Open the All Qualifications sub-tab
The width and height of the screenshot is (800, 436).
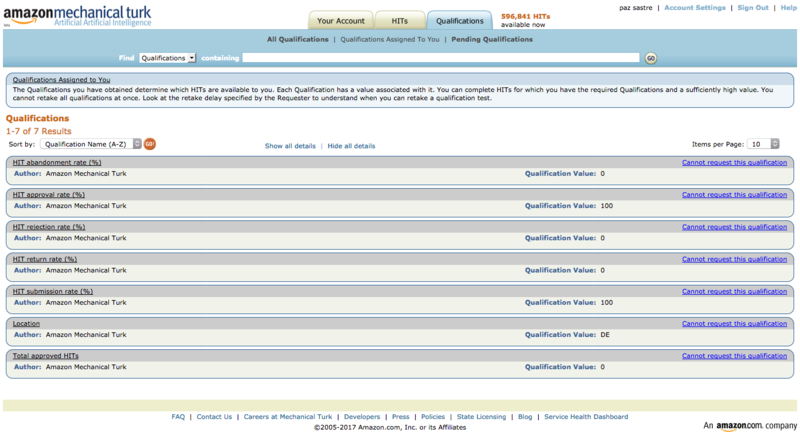coord(298,39)
